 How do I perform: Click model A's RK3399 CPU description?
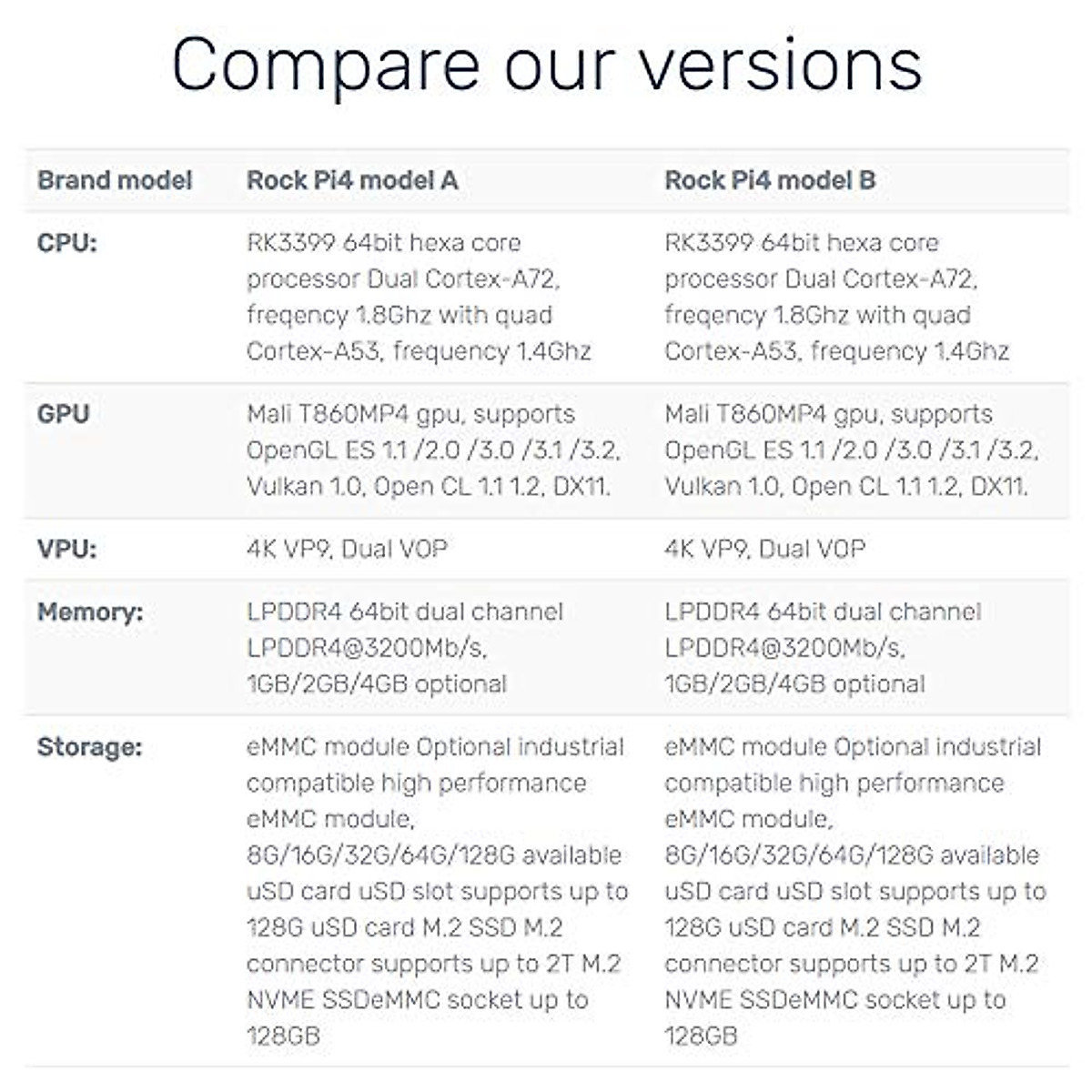tap(419, 297)
